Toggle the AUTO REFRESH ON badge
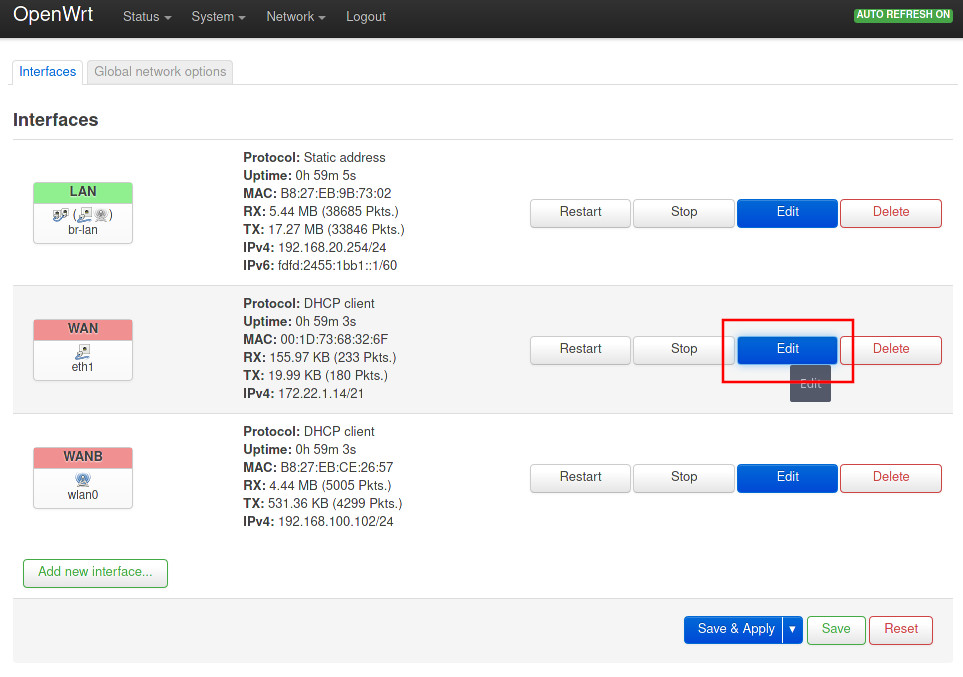 tap(903, 15)
